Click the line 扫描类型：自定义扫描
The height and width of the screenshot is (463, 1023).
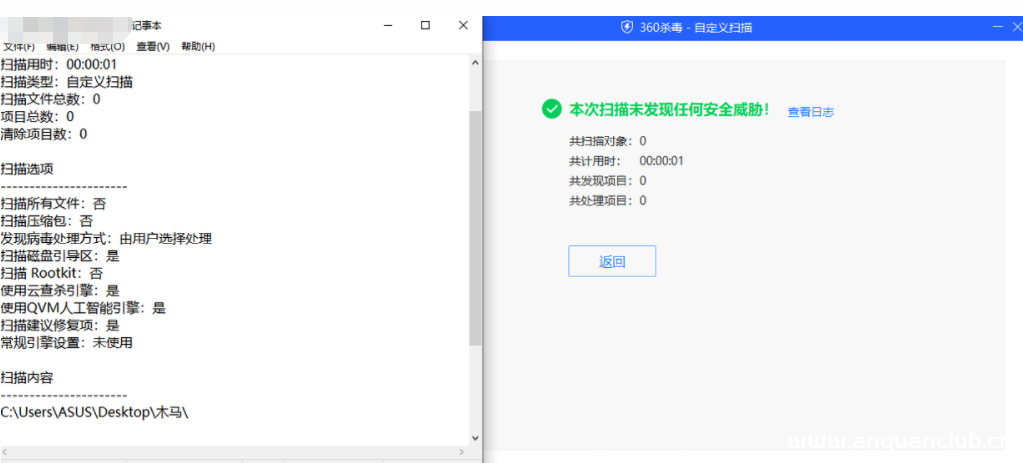[x=67, y=82]
